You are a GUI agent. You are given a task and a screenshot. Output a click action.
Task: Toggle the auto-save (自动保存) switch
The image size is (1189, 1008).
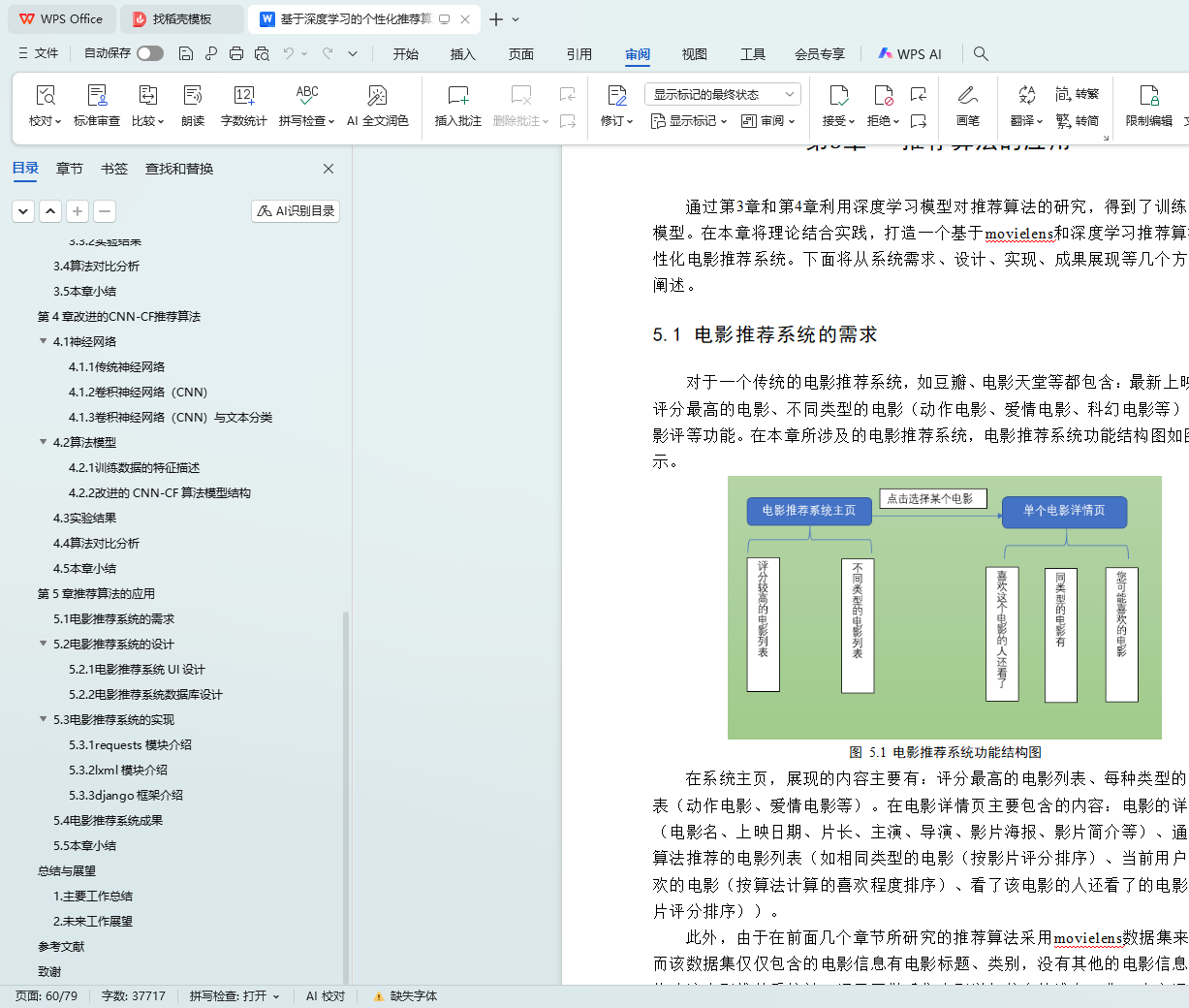coord(149,53)
